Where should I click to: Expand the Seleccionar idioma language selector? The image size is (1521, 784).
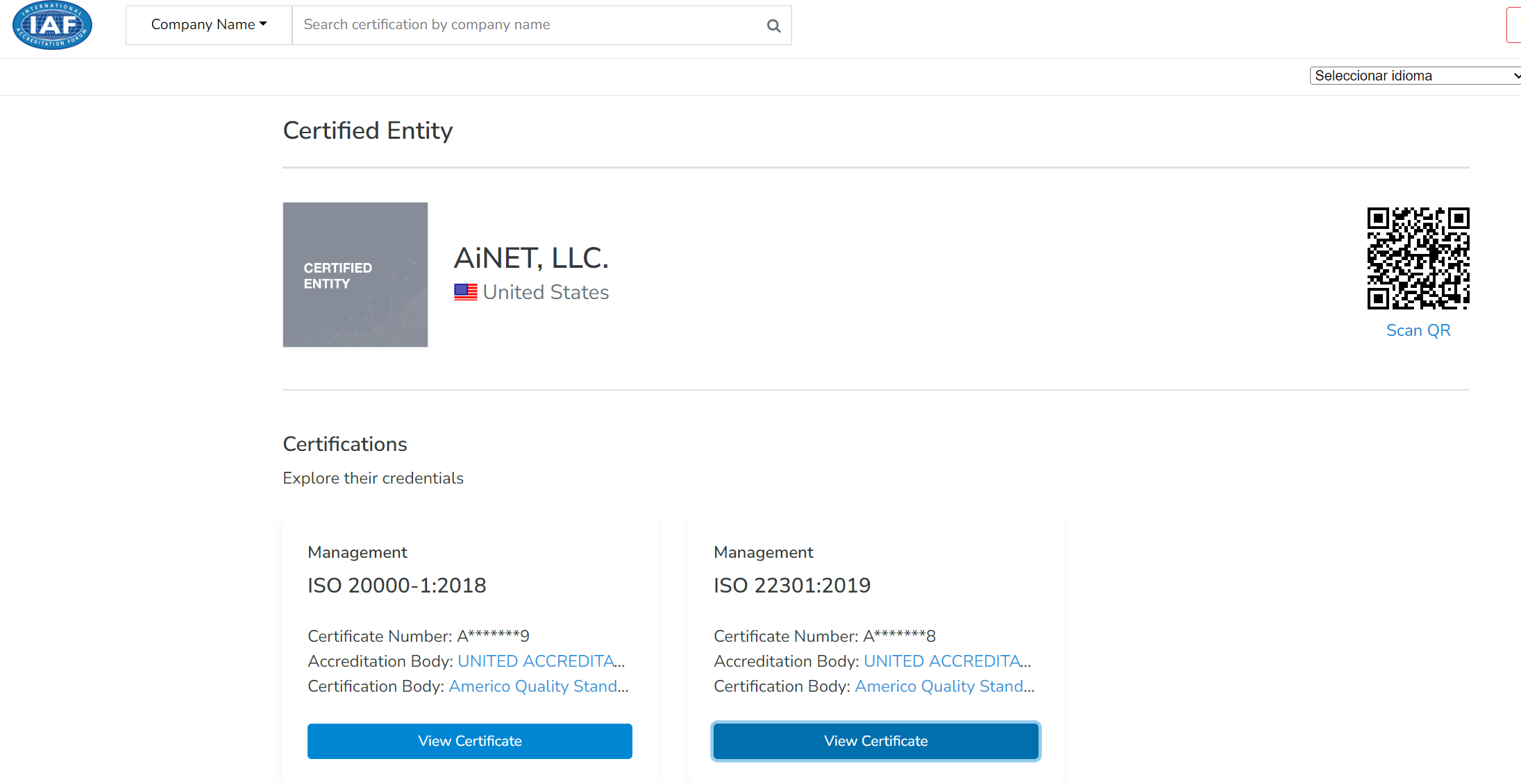click(x=1415, y=76)
